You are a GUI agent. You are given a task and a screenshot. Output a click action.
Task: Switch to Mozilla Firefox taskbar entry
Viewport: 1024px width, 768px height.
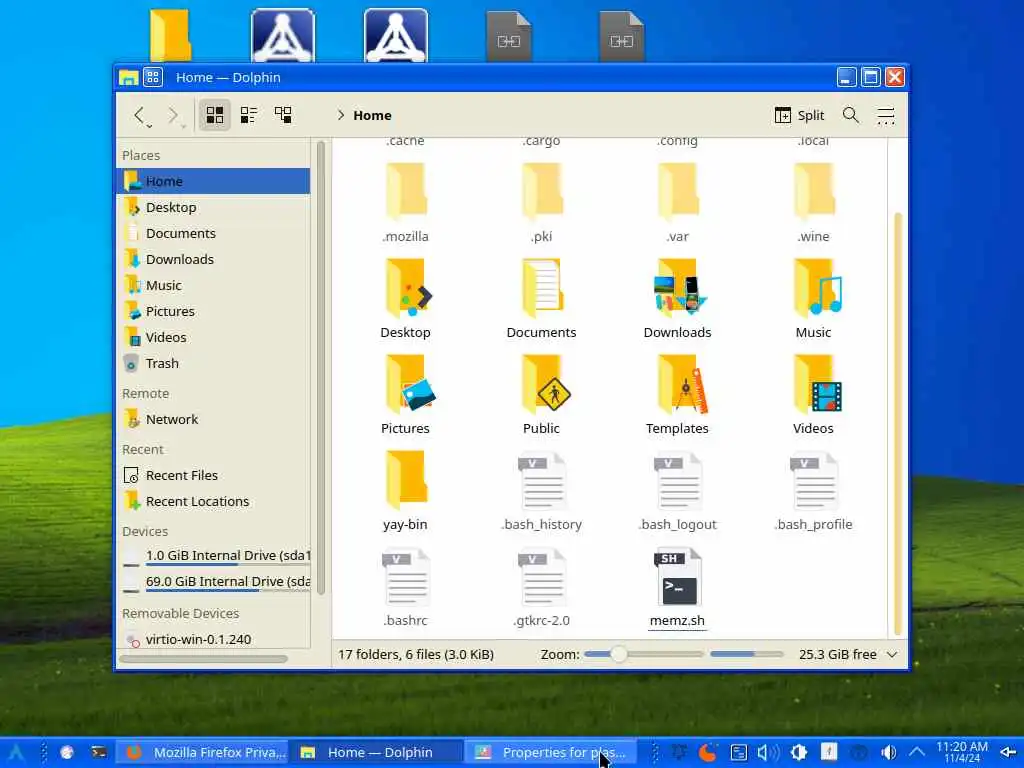point(202,752)
